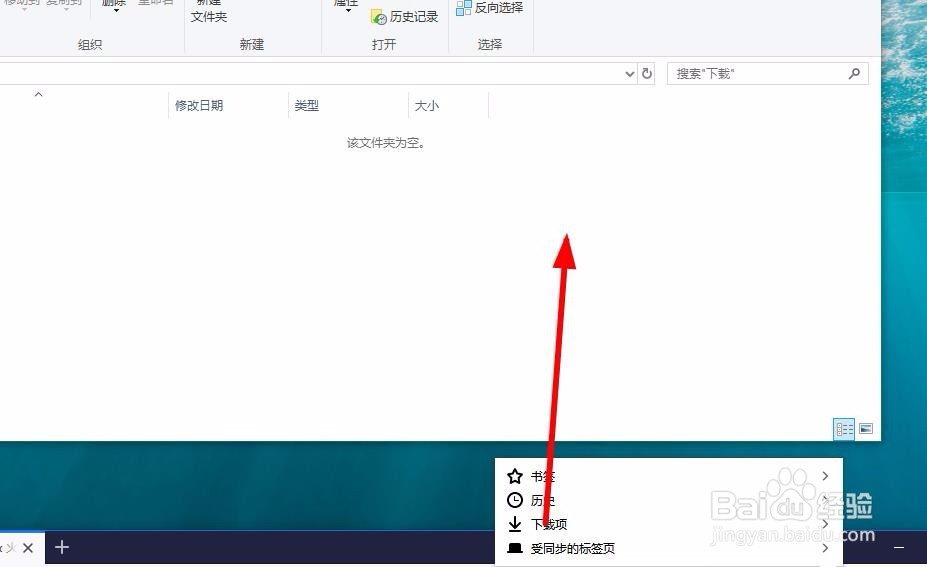Sort by 修改日期 column header

[199, 105]
